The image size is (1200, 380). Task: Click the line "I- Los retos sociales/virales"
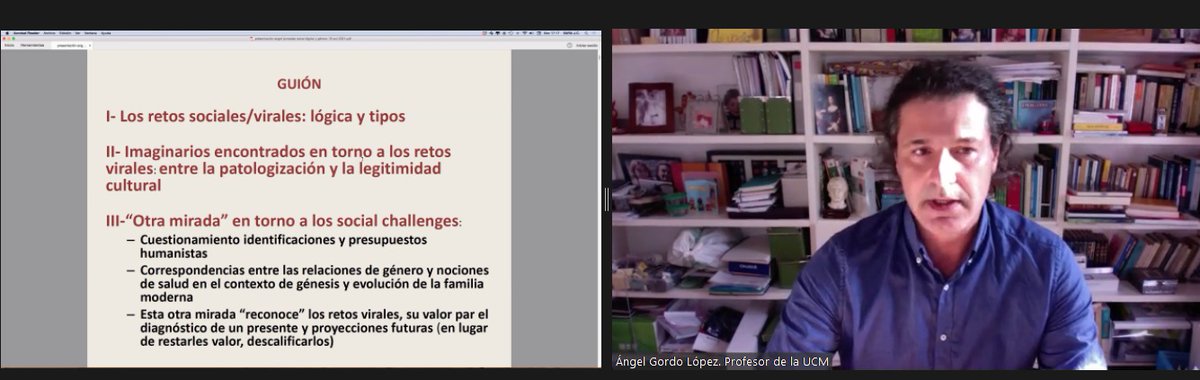[255, 116]
